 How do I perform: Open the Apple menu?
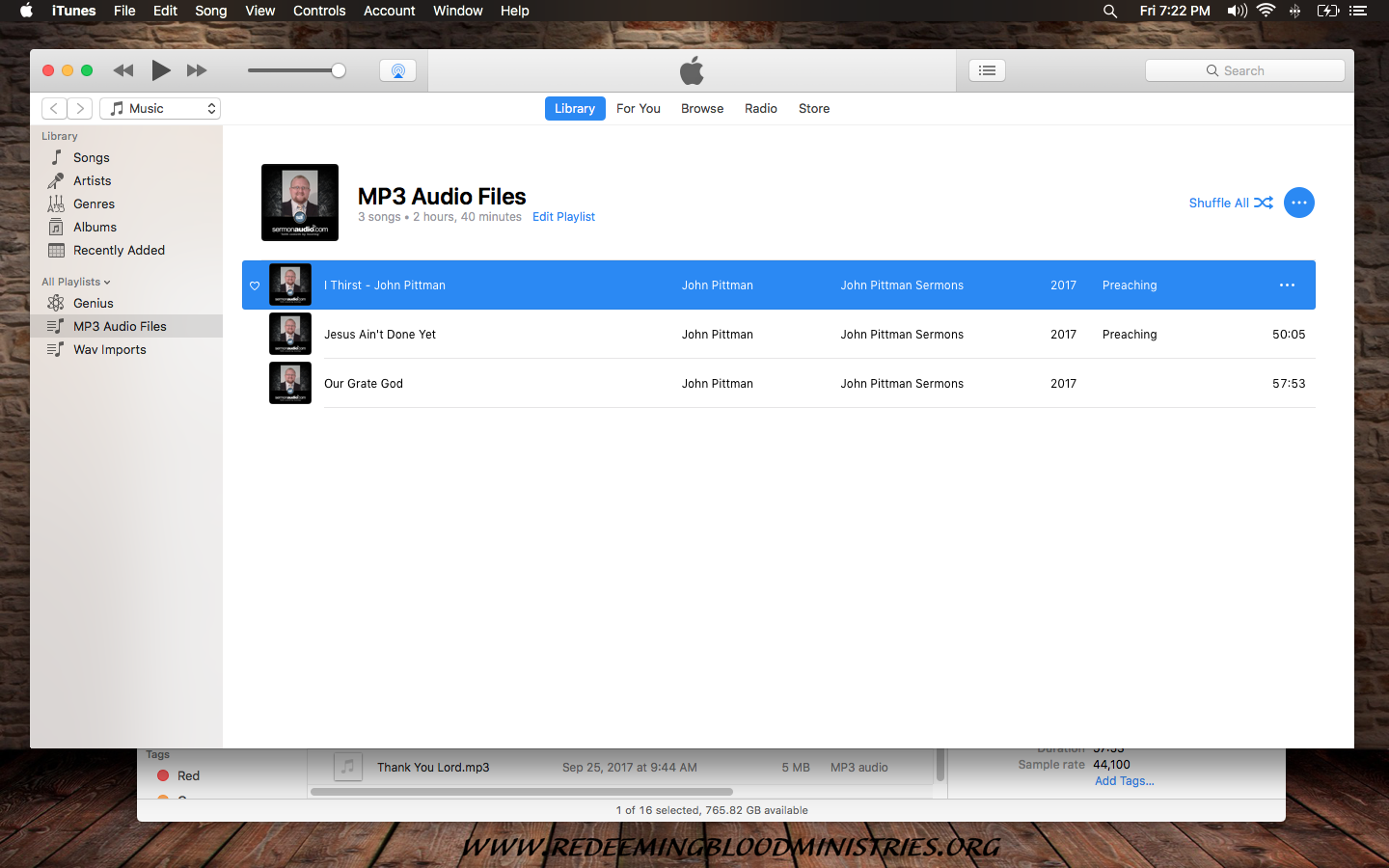click(26, 11)
